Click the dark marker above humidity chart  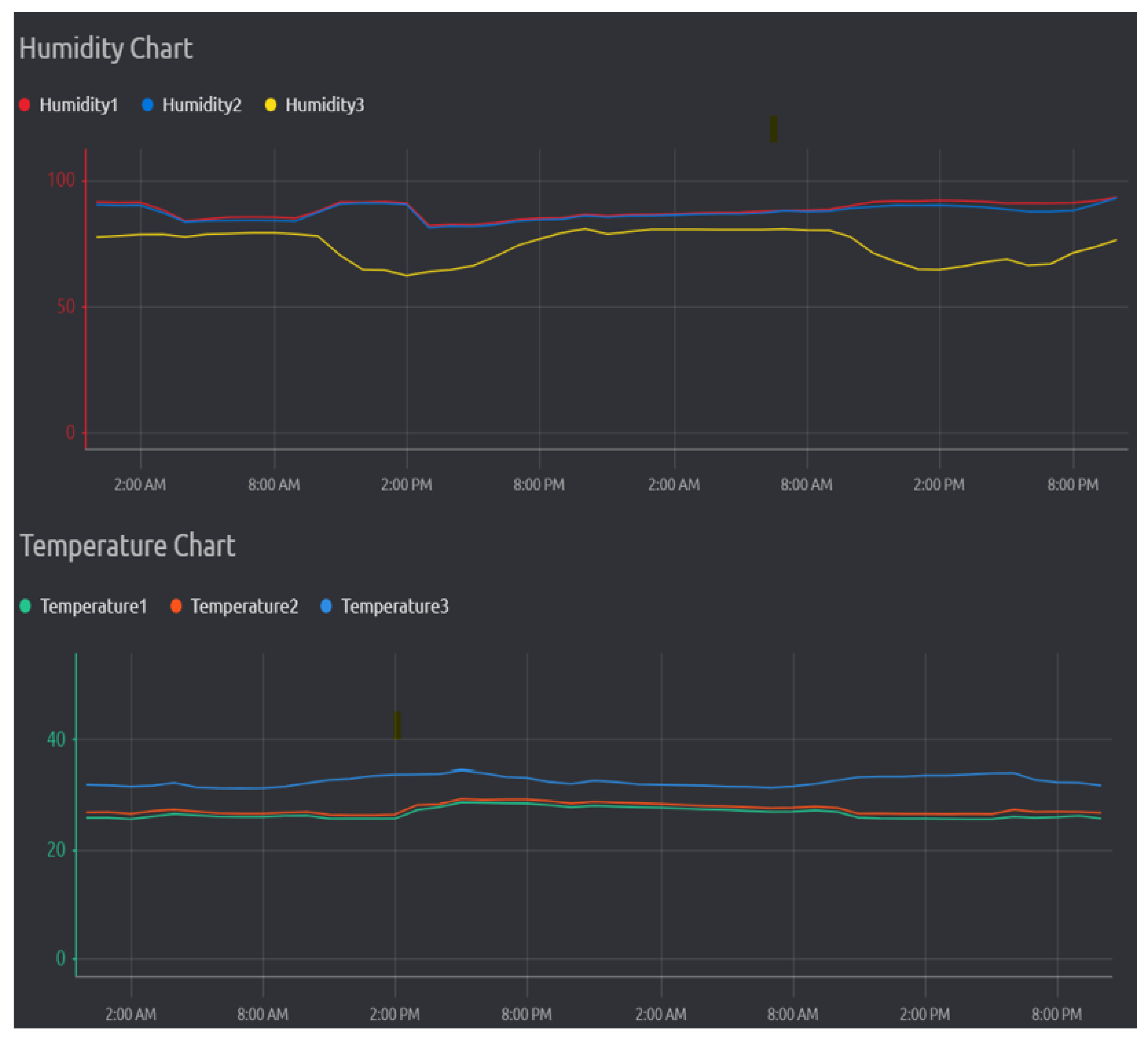point(773,129)
